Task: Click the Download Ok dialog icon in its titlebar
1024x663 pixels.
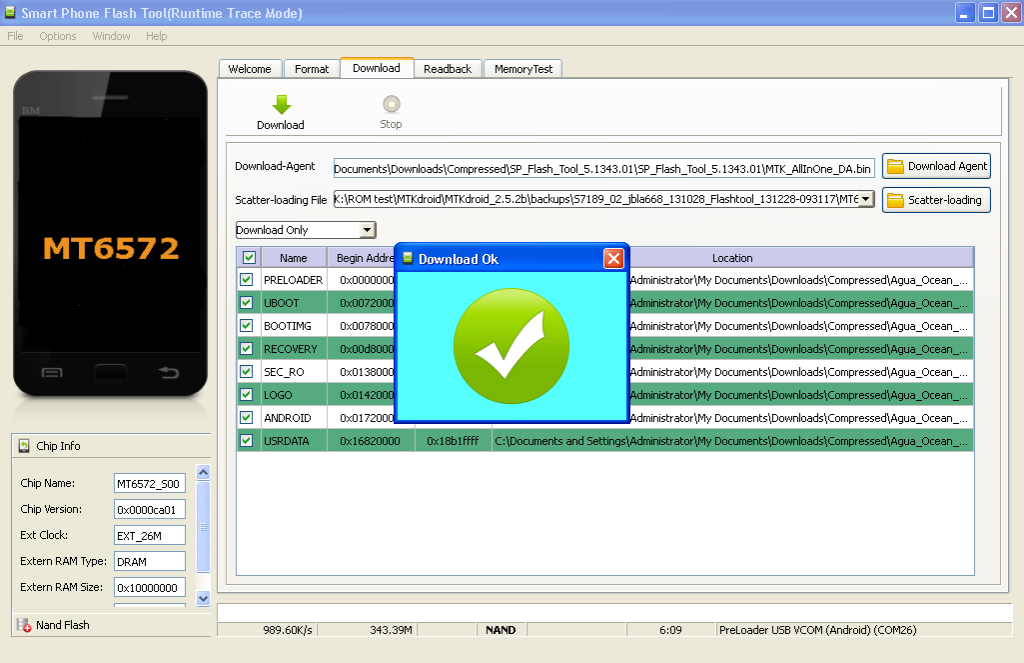Action: (406, 258)
